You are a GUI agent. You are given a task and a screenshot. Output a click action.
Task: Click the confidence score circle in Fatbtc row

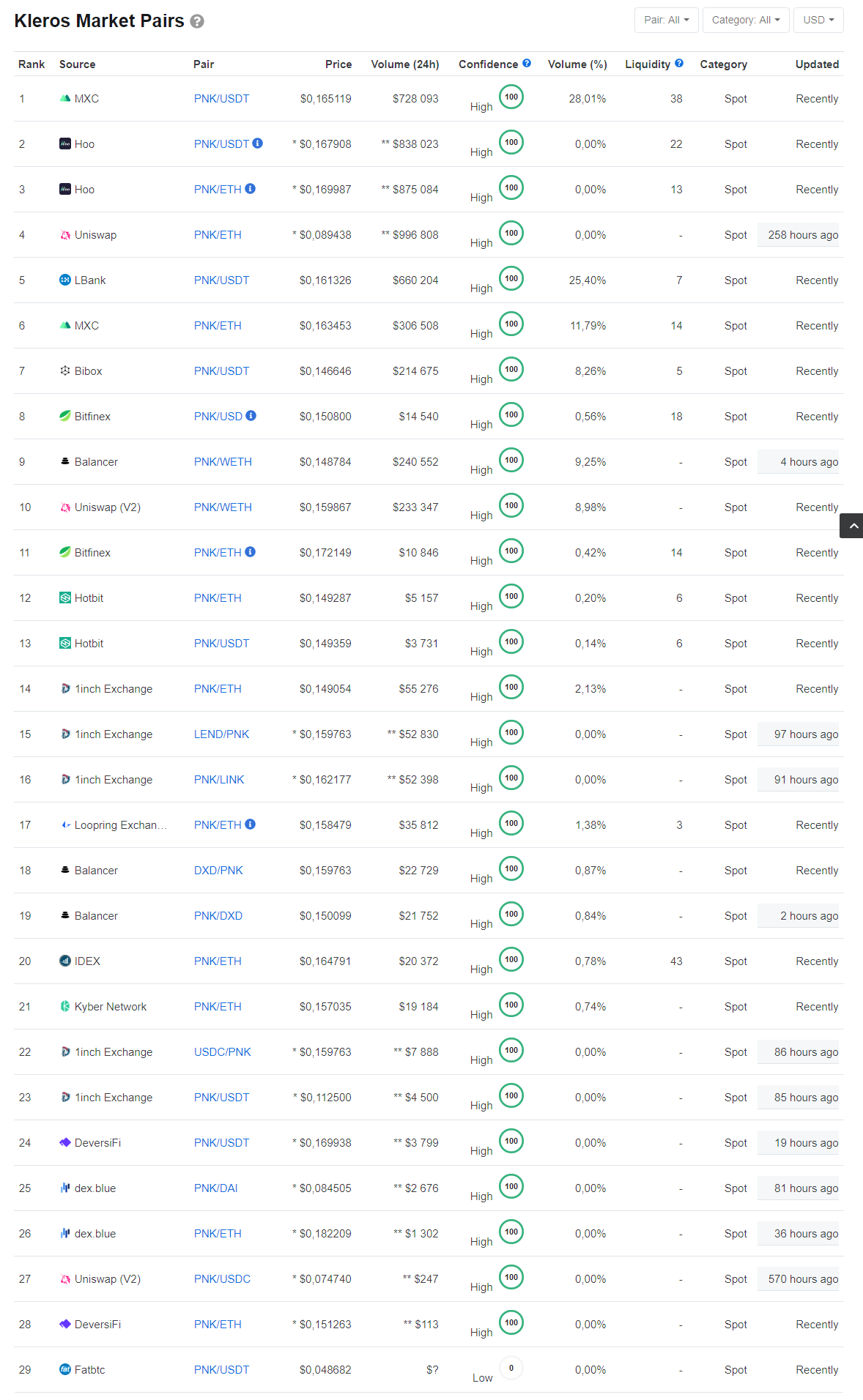pyautogui.click(x=511, y=1368)
